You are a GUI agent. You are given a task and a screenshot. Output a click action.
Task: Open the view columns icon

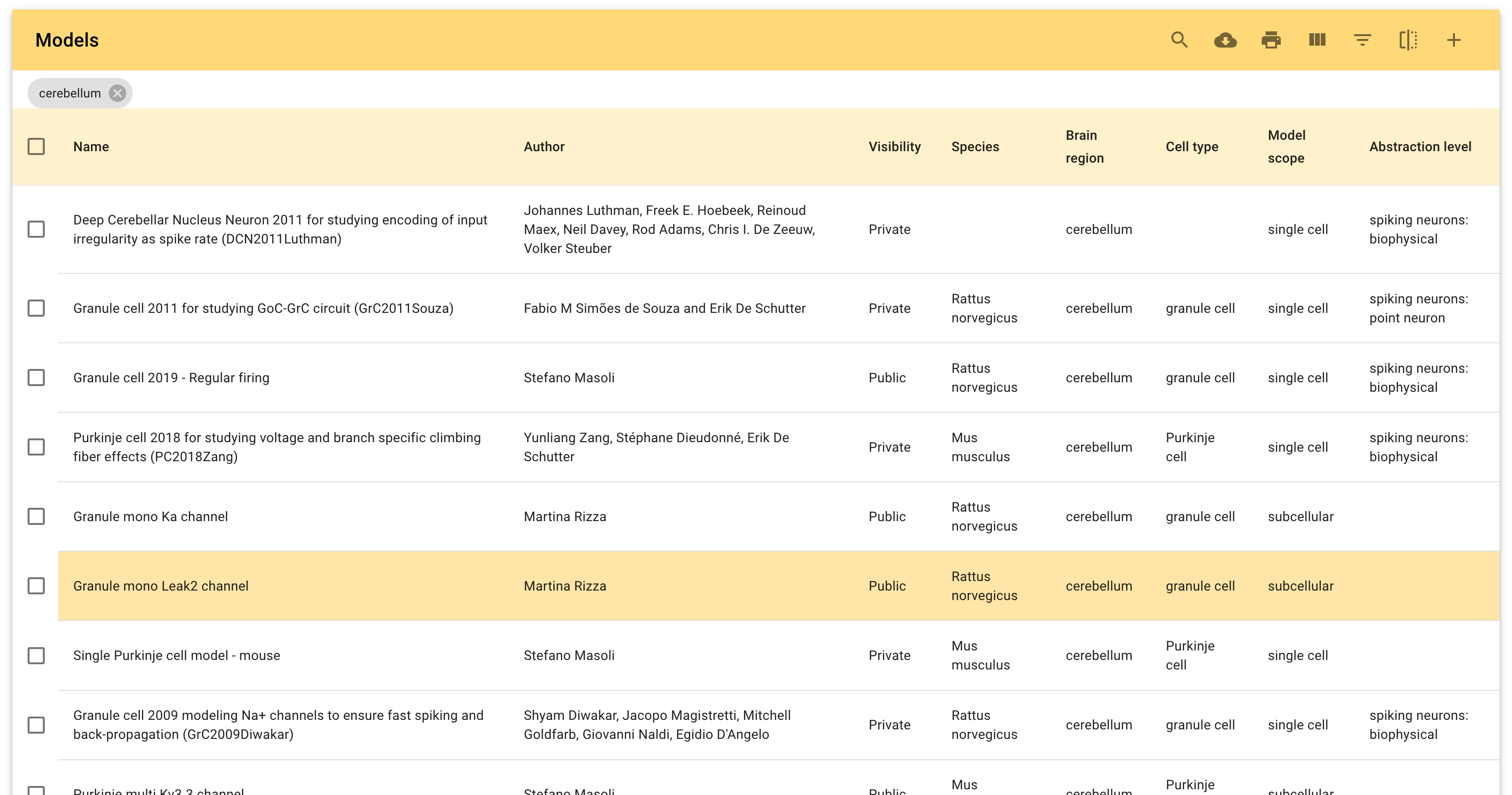(1316, 40)
